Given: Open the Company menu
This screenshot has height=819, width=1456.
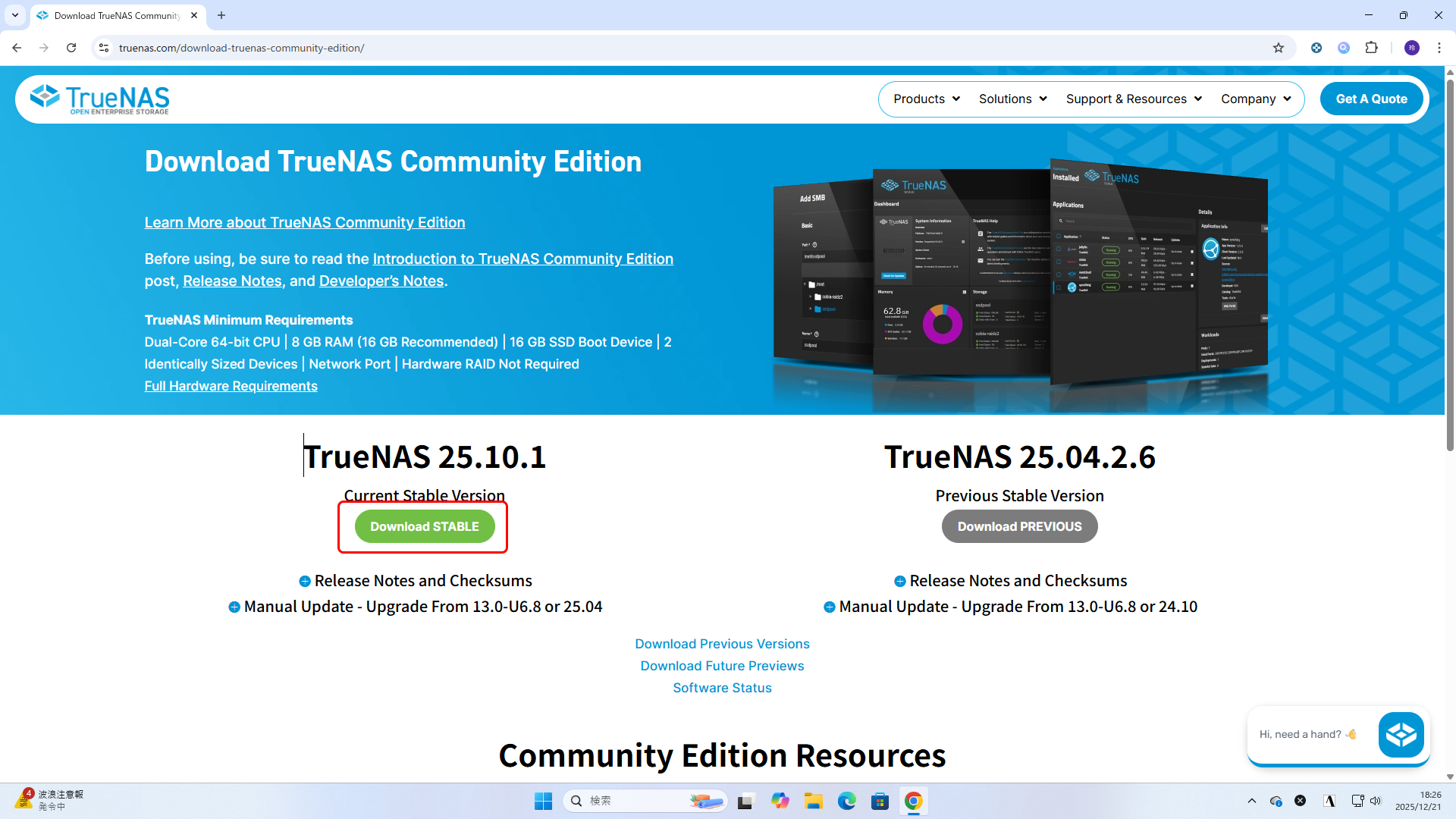Looking at the screenshot, I should (x=1255, y=99).
